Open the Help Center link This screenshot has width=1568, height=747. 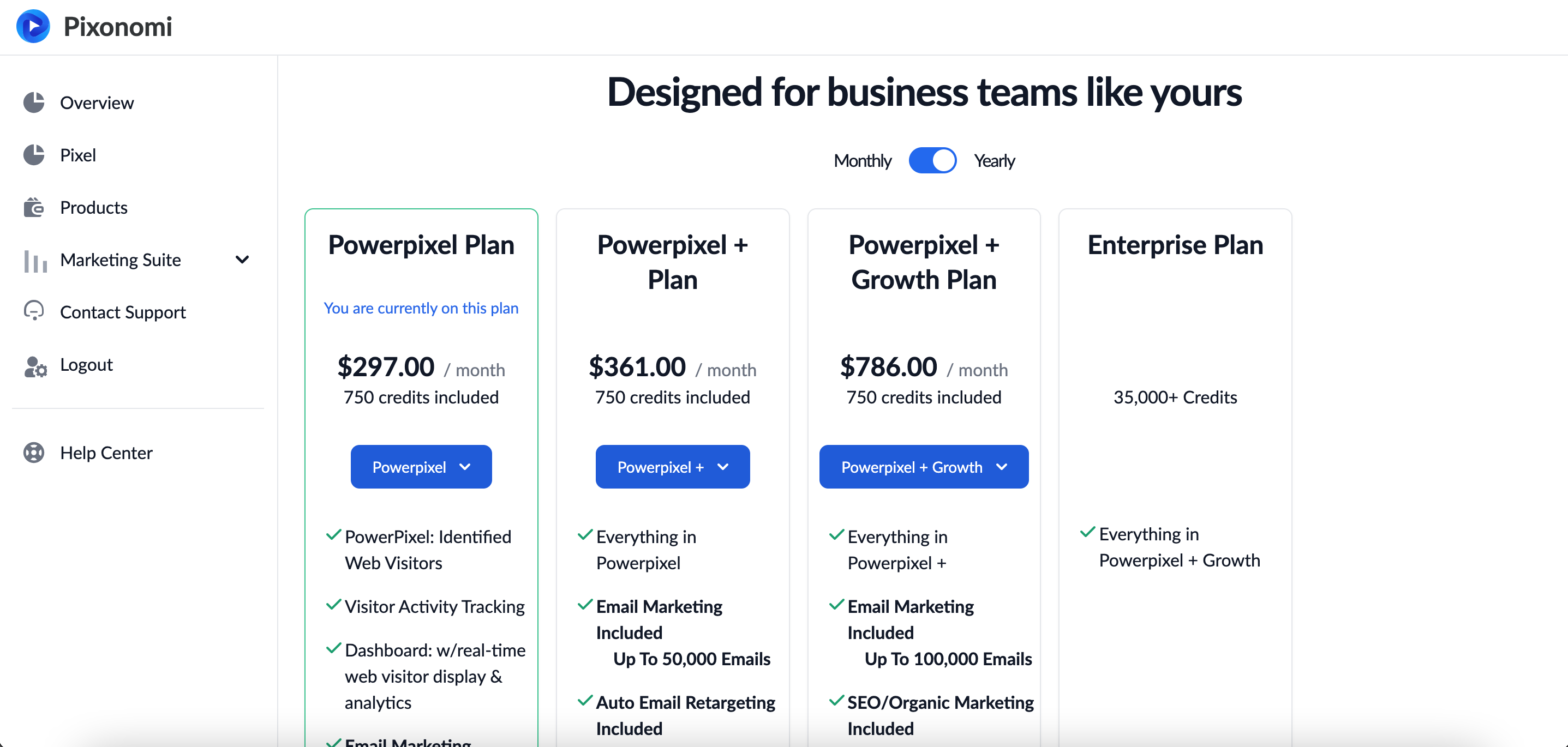tap(106, 453)
